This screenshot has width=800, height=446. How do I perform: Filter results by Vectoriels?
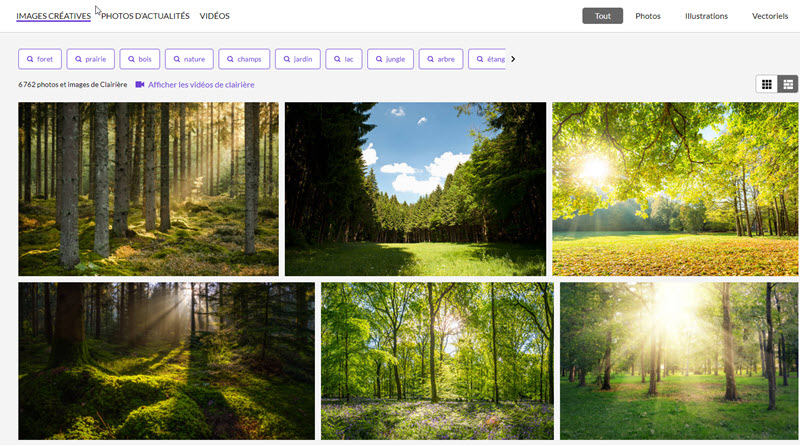[x=770, y=16]
